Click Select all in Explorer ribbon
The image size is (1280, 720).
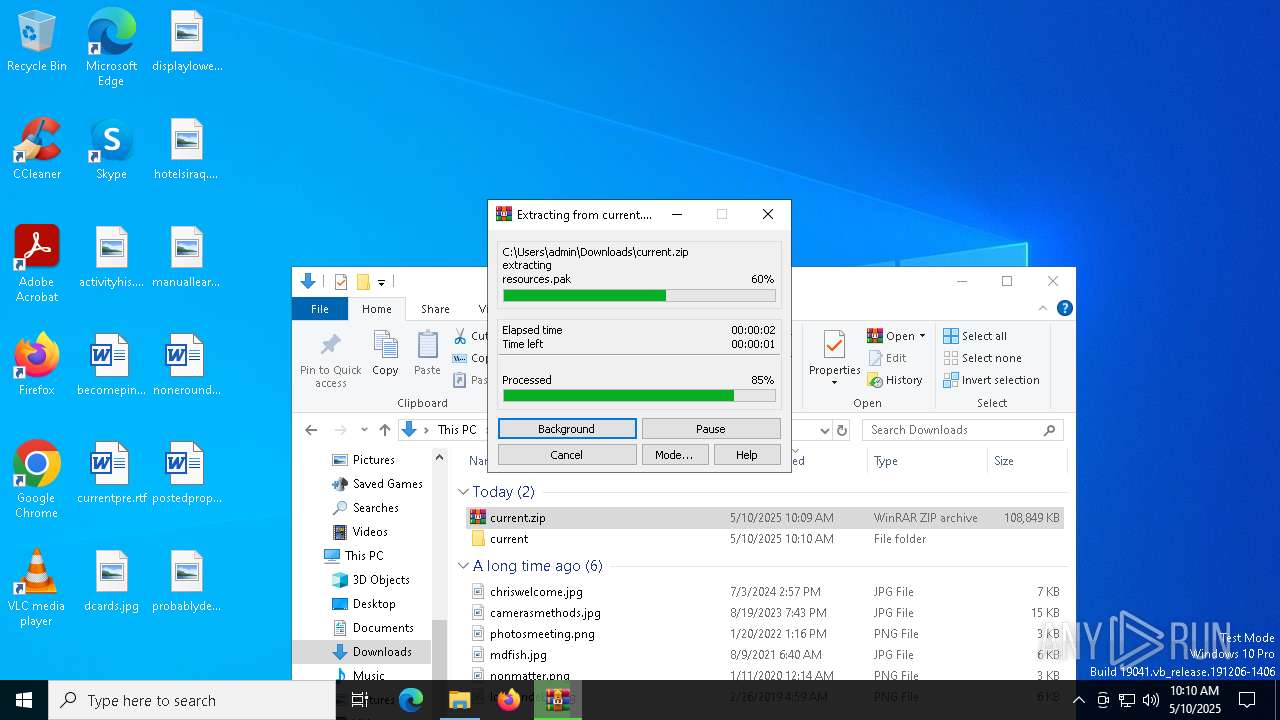tap(975, 336)
